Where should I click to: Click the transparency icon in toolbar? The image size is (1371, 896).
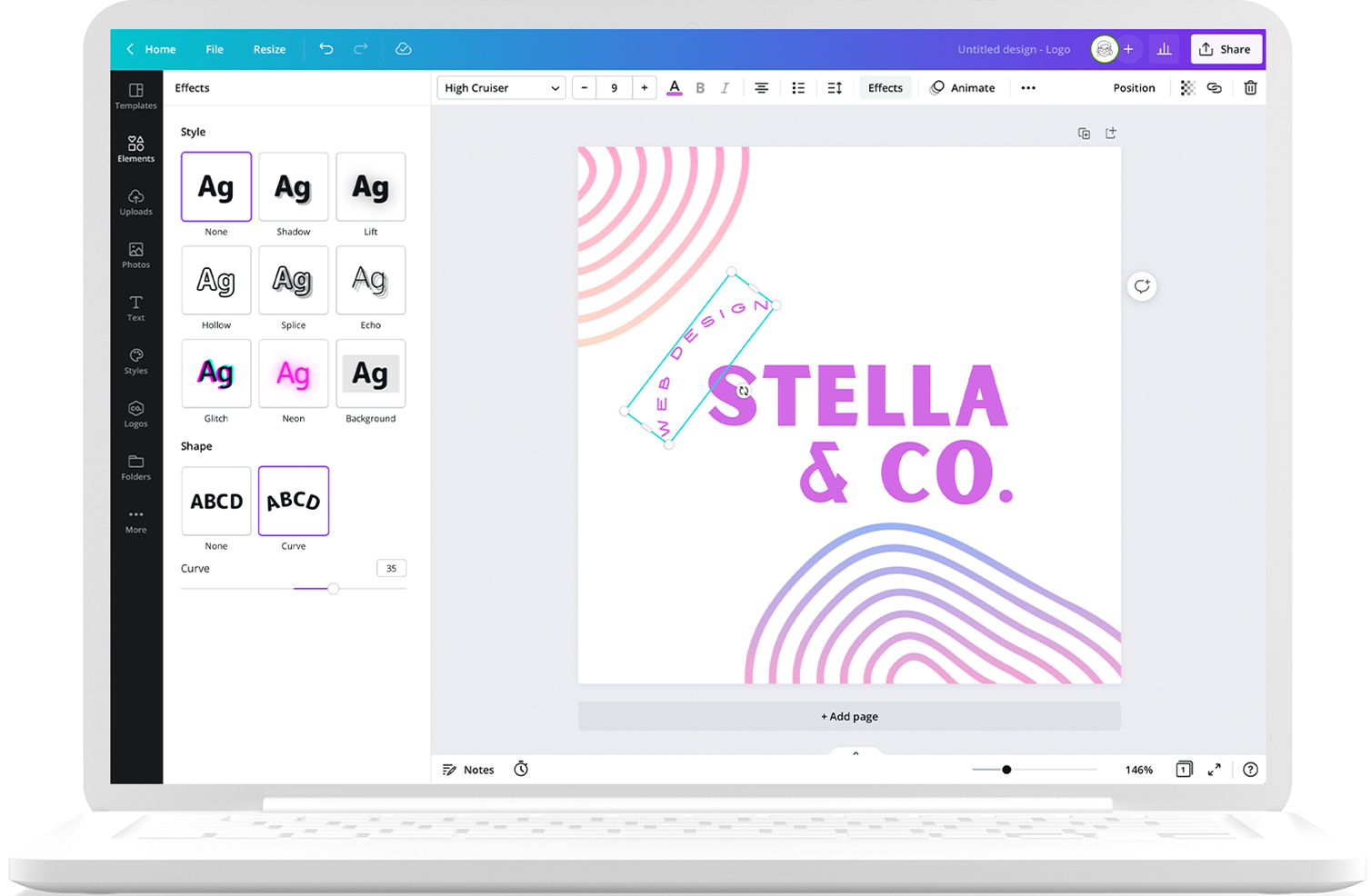click(1187, 87)
